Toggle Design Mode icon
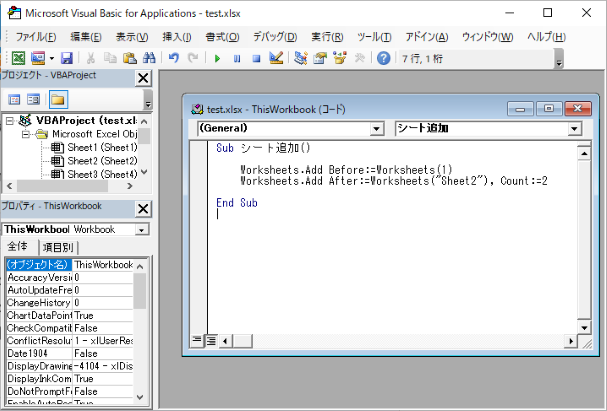Viewport: 607px width, 411px height. coord(276,58)
